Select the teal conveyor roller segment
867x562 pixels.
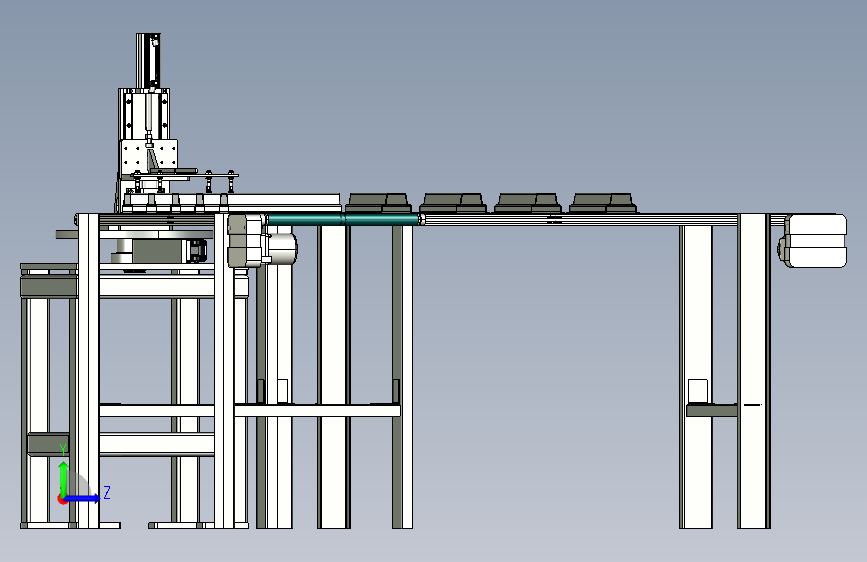(343, 220)
